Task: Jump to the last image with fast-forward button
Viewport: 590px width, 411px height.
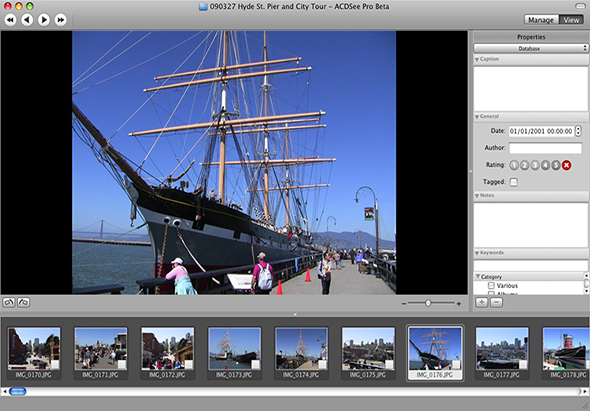Action: pos(61,20)
